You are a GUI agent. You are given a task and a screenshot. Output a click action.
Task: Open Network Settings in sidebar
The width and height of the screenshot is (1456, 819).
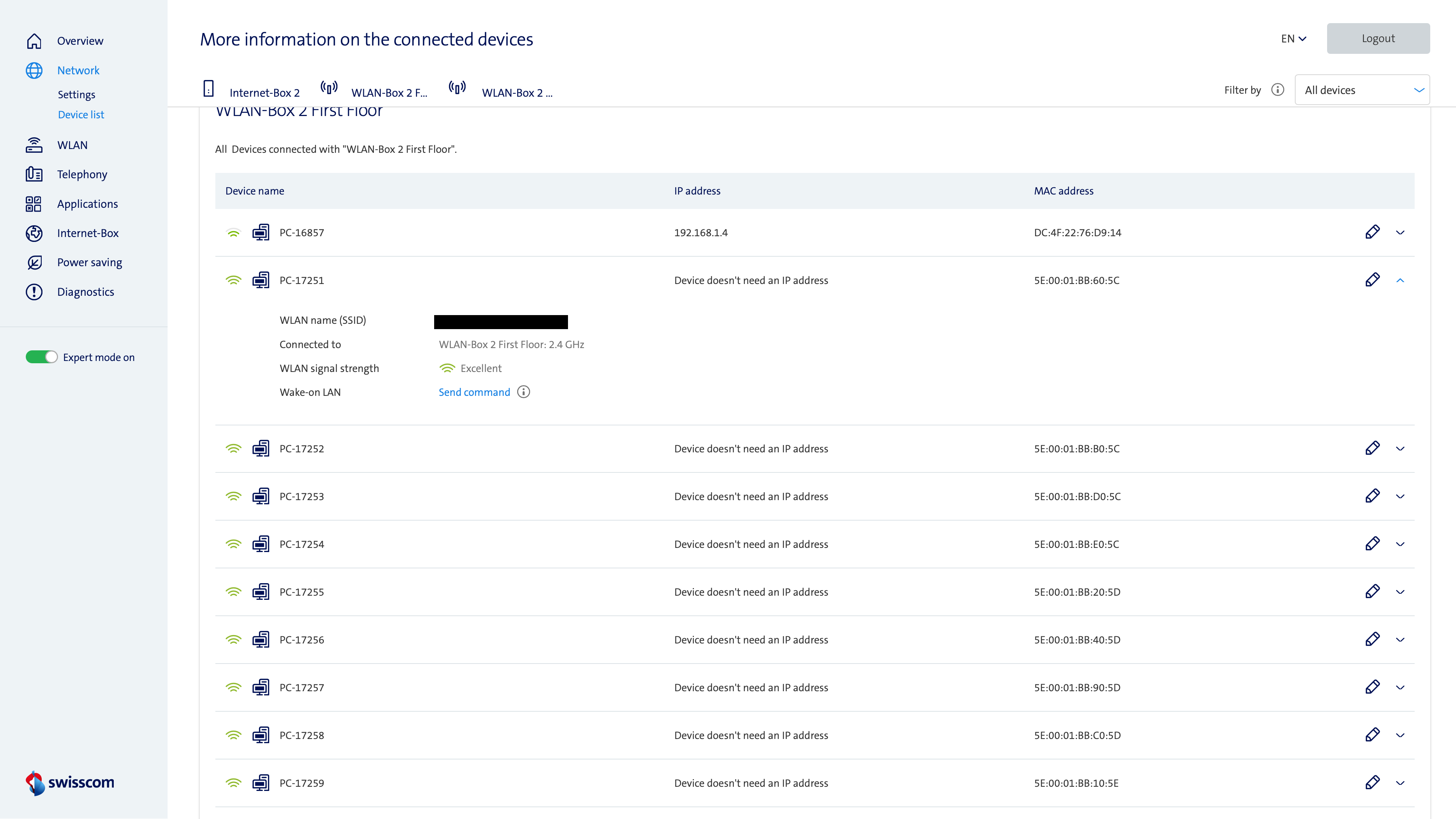click(76, 94)
